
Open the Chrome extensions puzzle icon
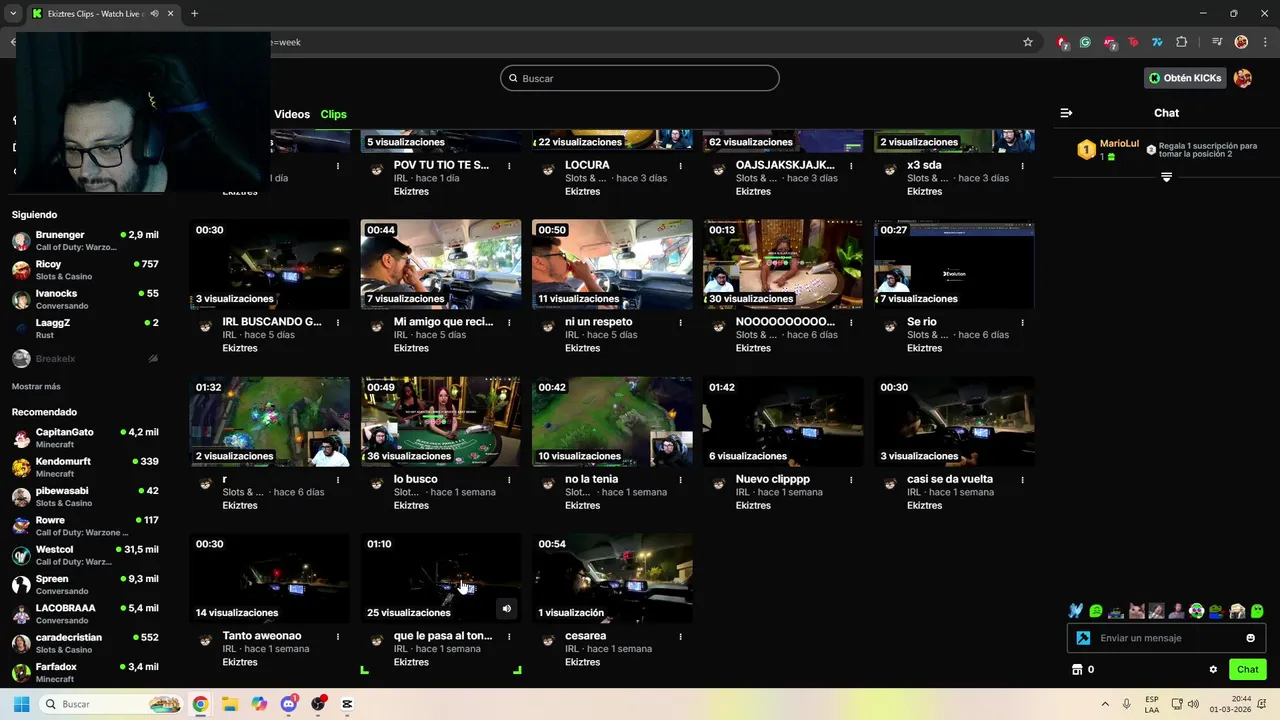[x=1181, y=42]
